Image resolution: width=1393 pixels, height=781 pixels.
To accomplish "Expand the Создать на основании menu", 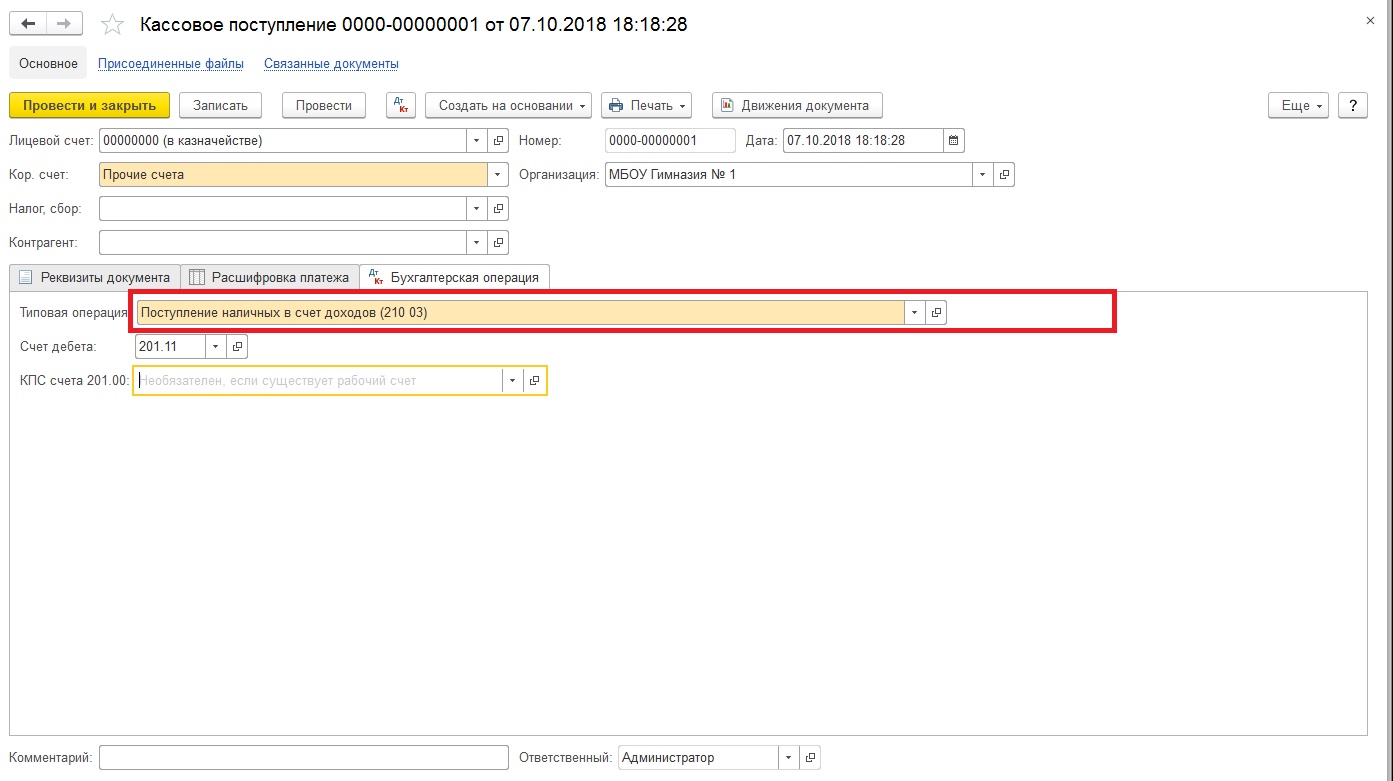I will pyautogui.click(x=508, y=106).
